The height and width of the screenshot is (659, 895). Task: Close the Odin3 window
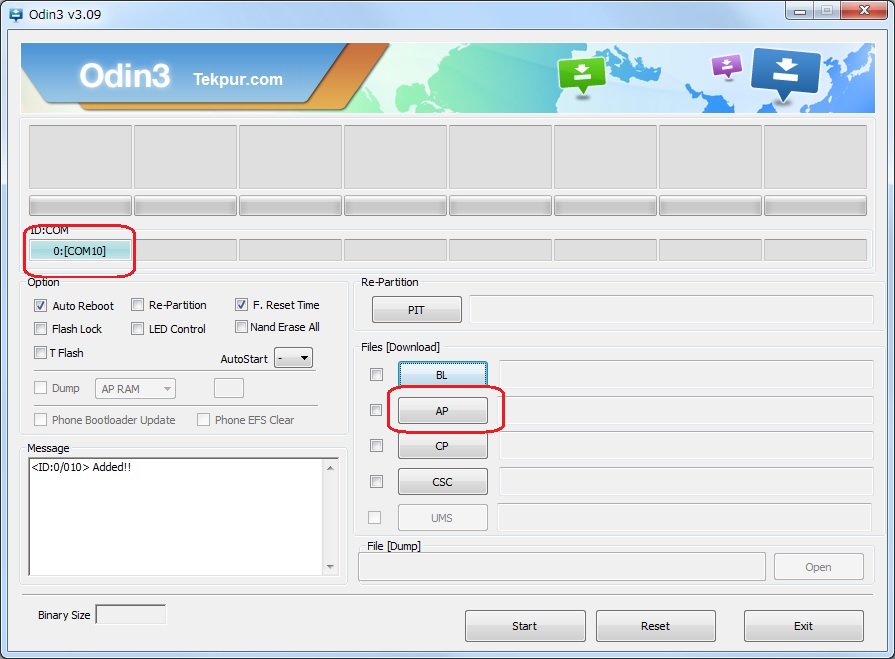click(x=865, y=11)
